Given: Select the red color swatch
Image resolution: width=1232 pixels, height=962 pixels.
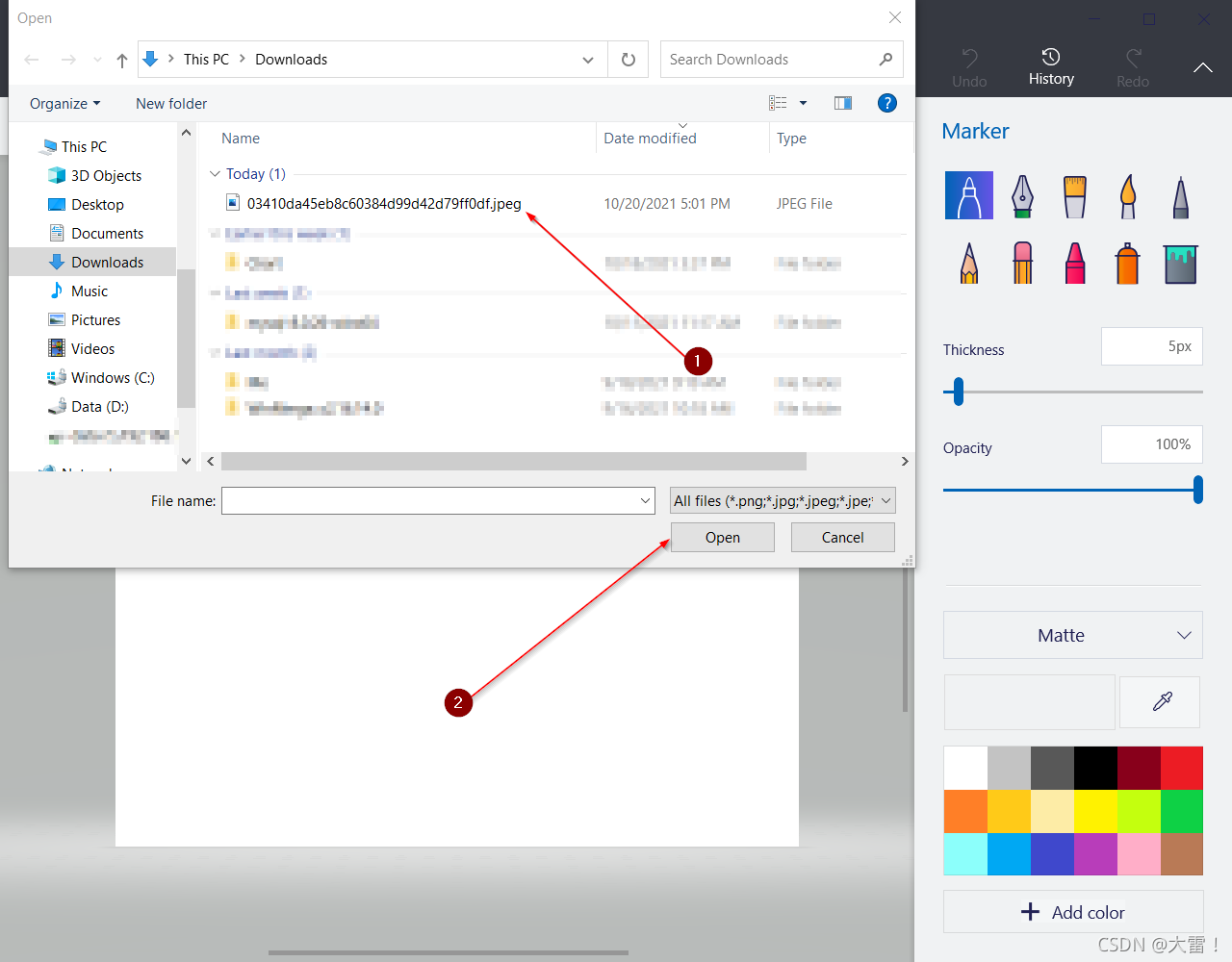Looking at the screenshot, I should pyautogui.click(x=1182, y=767).
